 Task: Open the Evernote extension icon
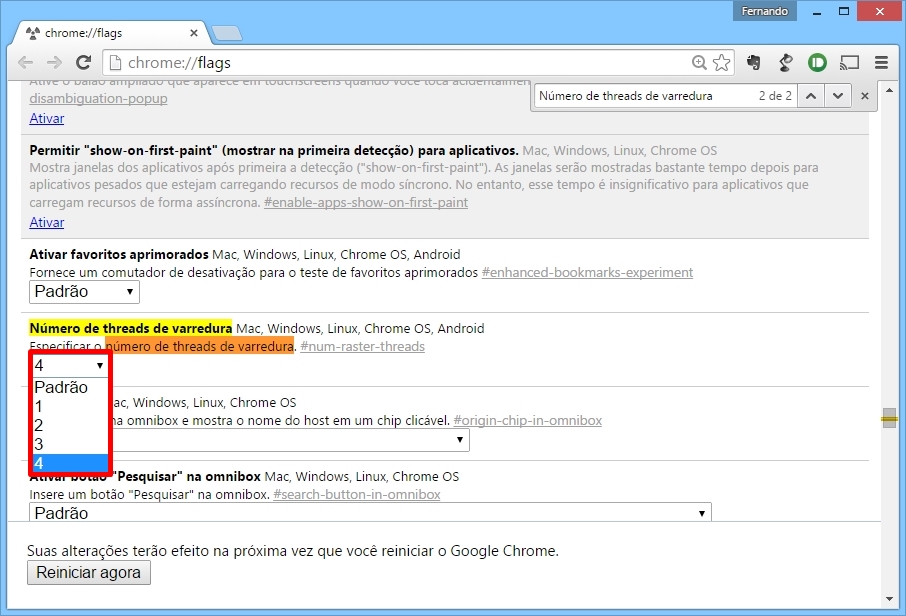click(753, 62)
